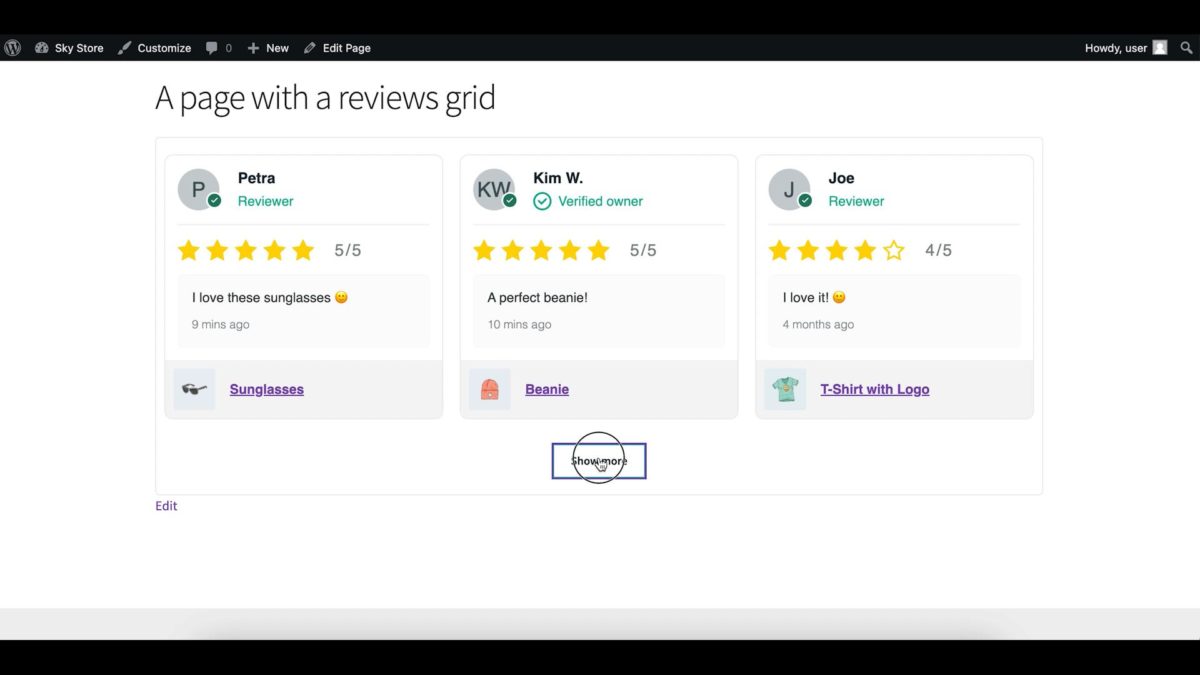Click Joe's circular avatar initial

[x=787, y=189]
